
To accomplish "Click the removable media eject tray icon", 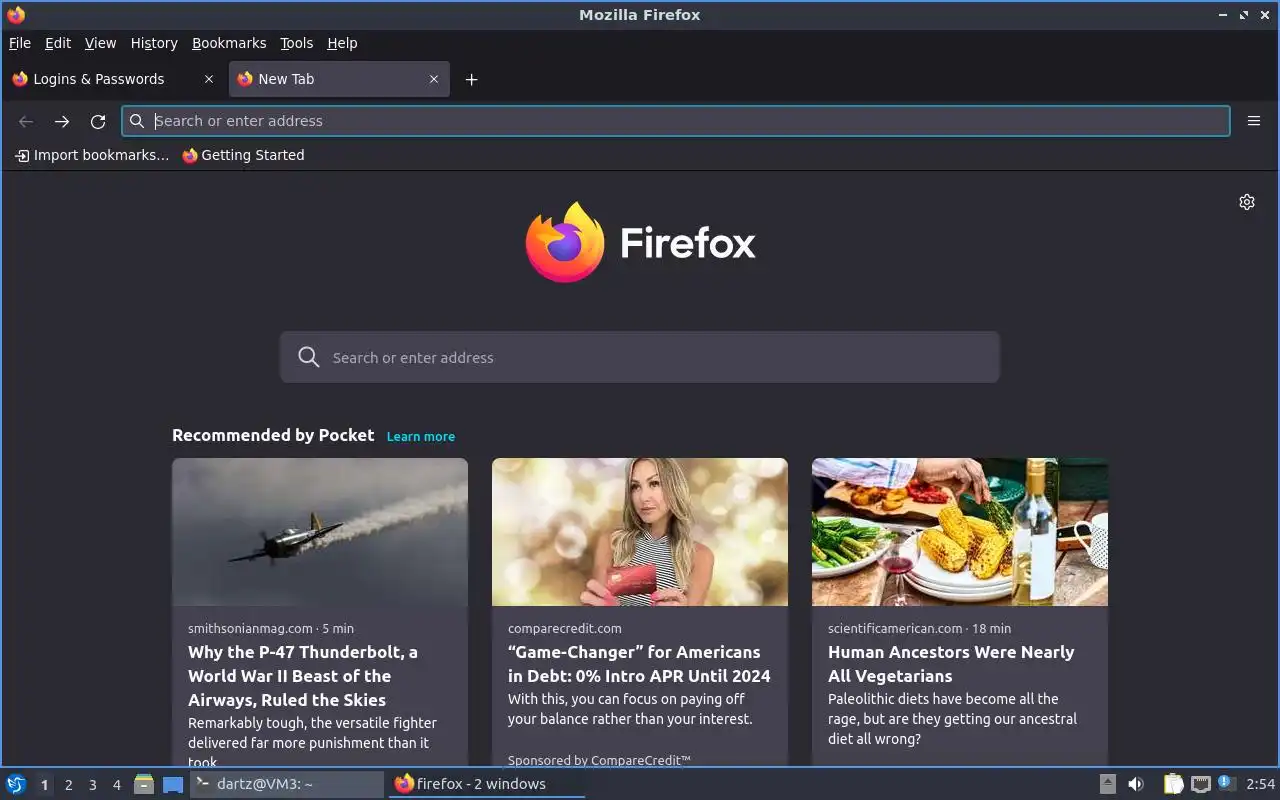I will click(1107, 784).
